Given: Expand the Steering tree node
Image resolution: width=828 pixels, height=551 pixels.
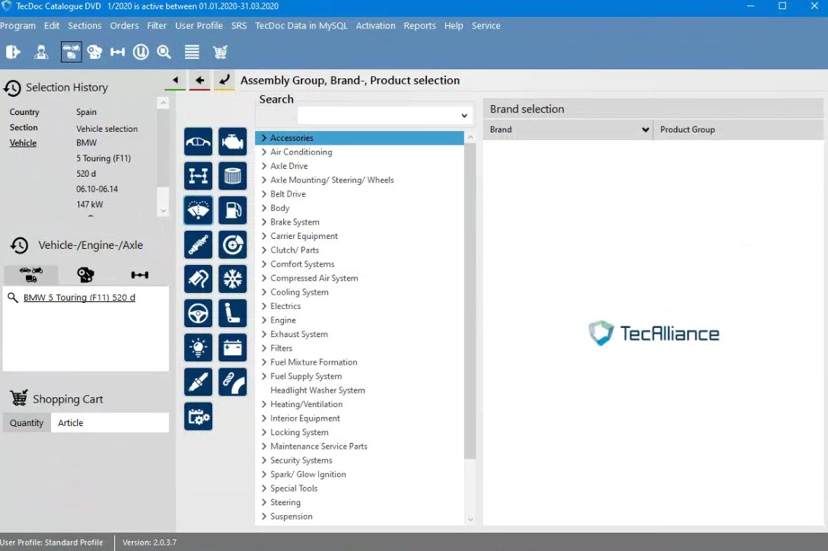Looking at the screenshot, I should pyautogui.click(x=264, y=502).
